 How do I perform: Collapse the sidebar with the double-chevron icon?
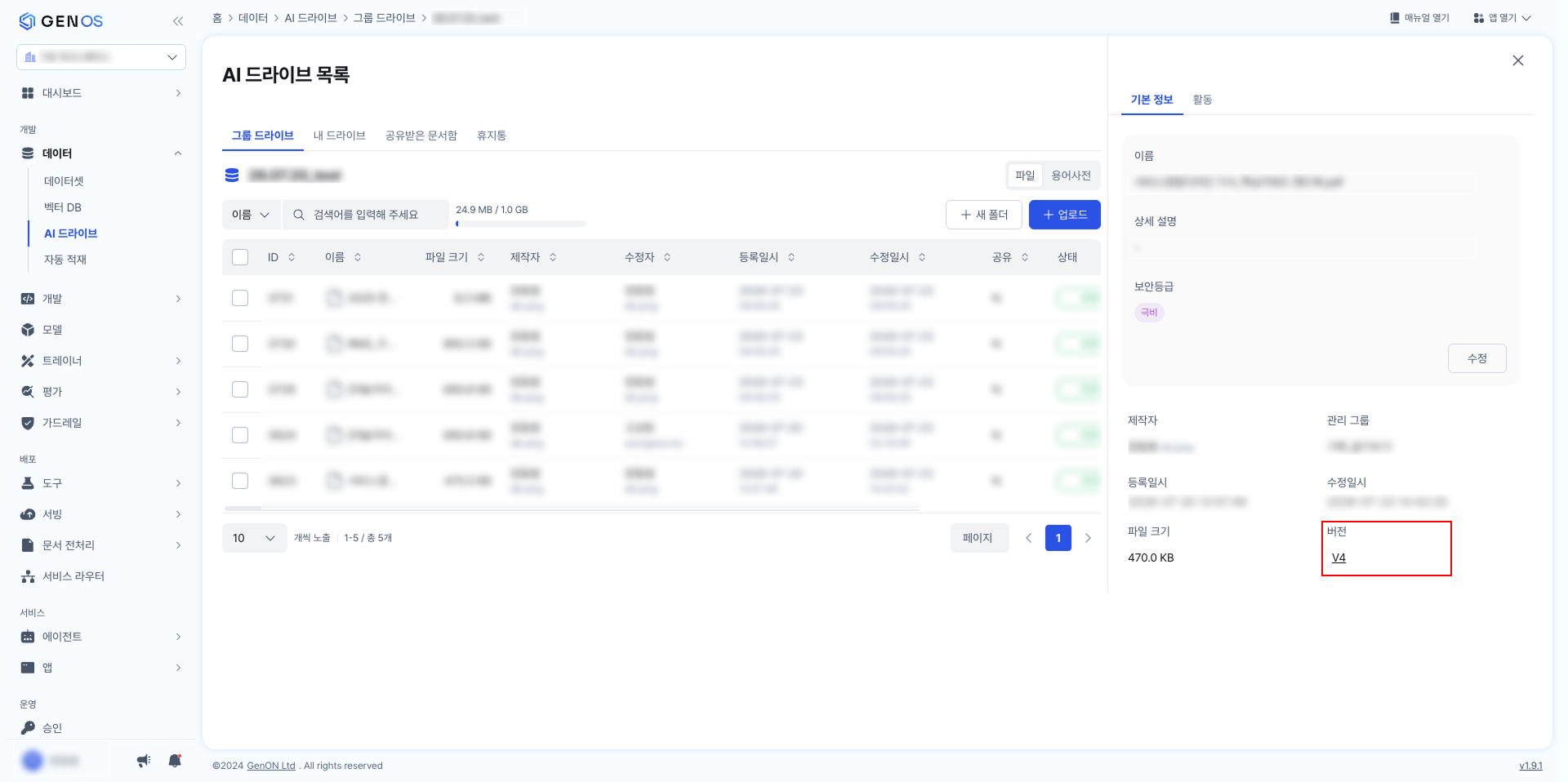pyautogui.click(x=177, y=21)
